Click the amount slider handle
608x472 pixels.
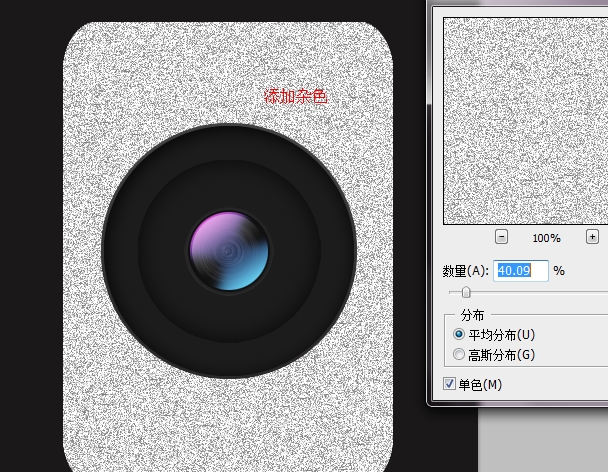pos(466,292)
